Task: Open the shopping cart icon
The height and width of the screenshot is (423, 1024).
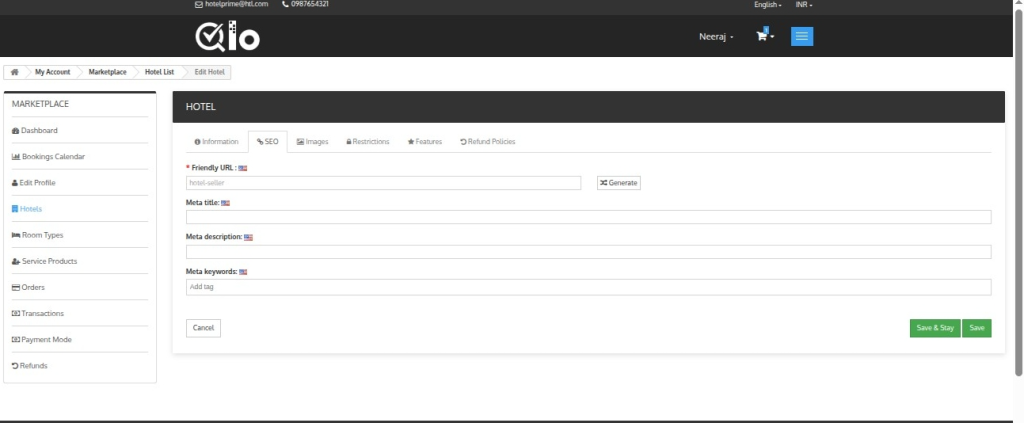Action: coord(761,37)
